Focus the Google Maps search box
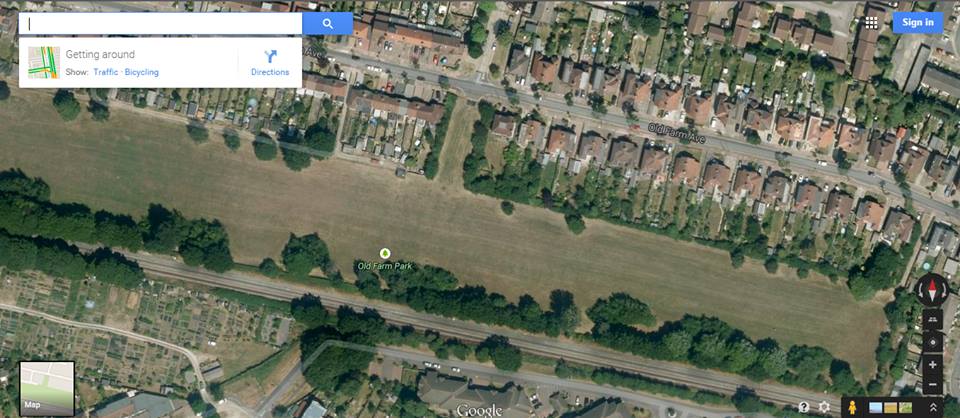960x418 pixels. click(160, 24)
